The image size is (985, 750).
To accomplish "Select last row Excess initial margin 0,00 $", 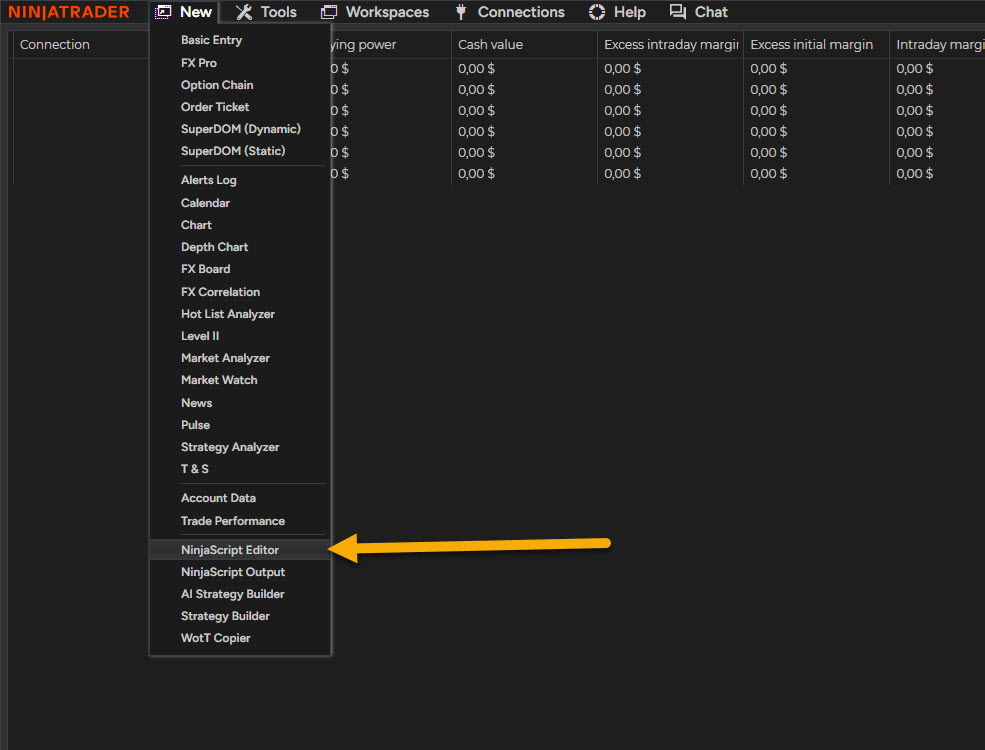I will pyautogui.click(x=768, y=173).
